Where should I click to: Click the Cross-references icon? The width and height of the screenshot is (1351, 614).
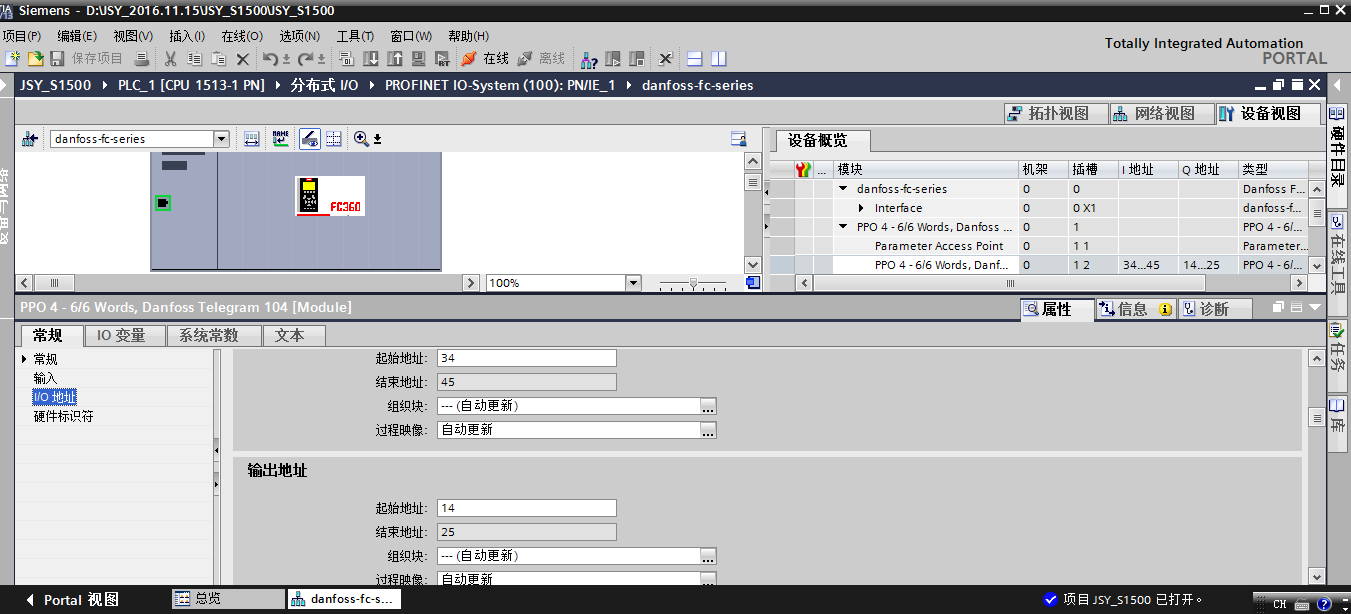point(665,59)
